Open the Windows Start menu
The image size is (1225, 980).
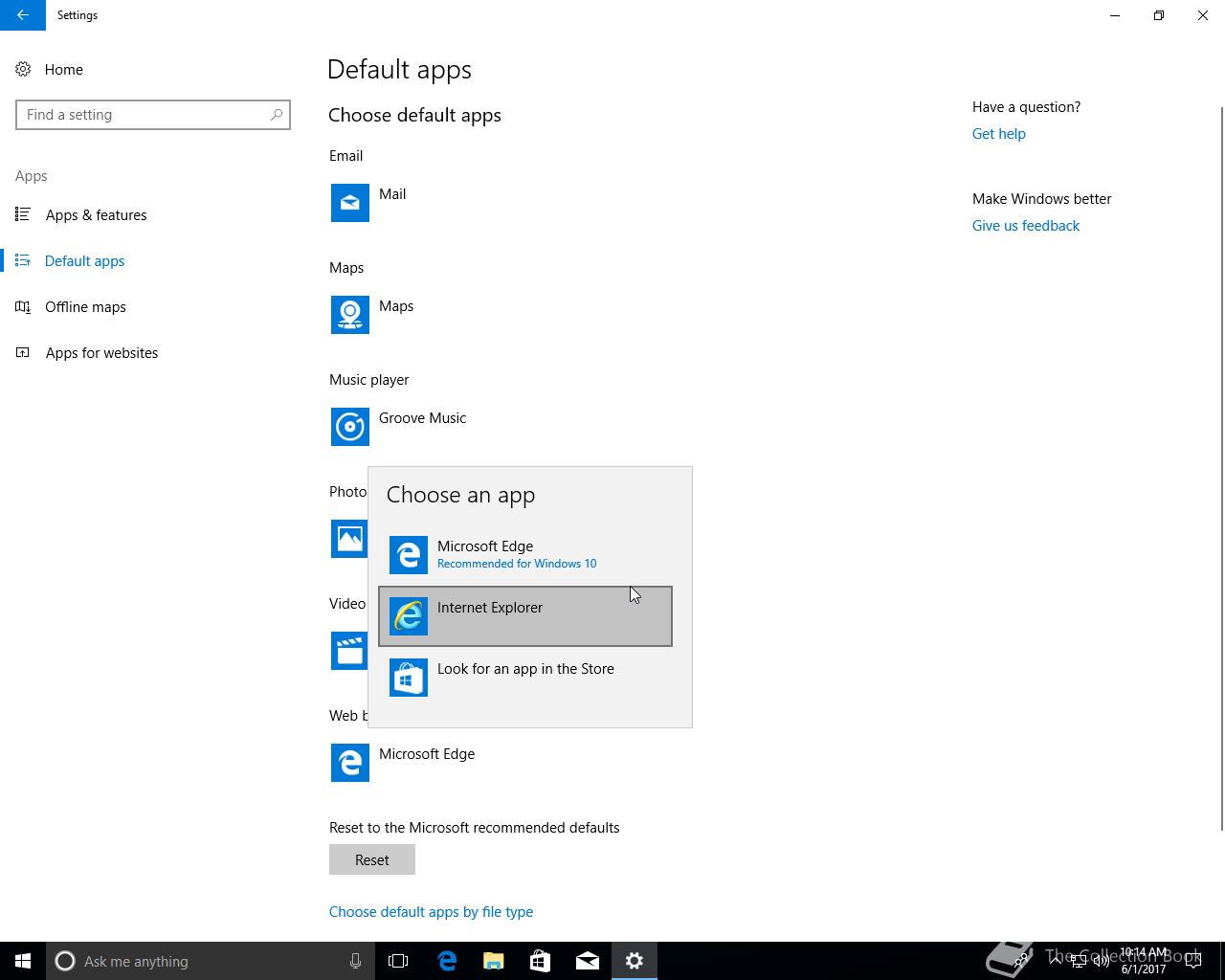(23, 961)
